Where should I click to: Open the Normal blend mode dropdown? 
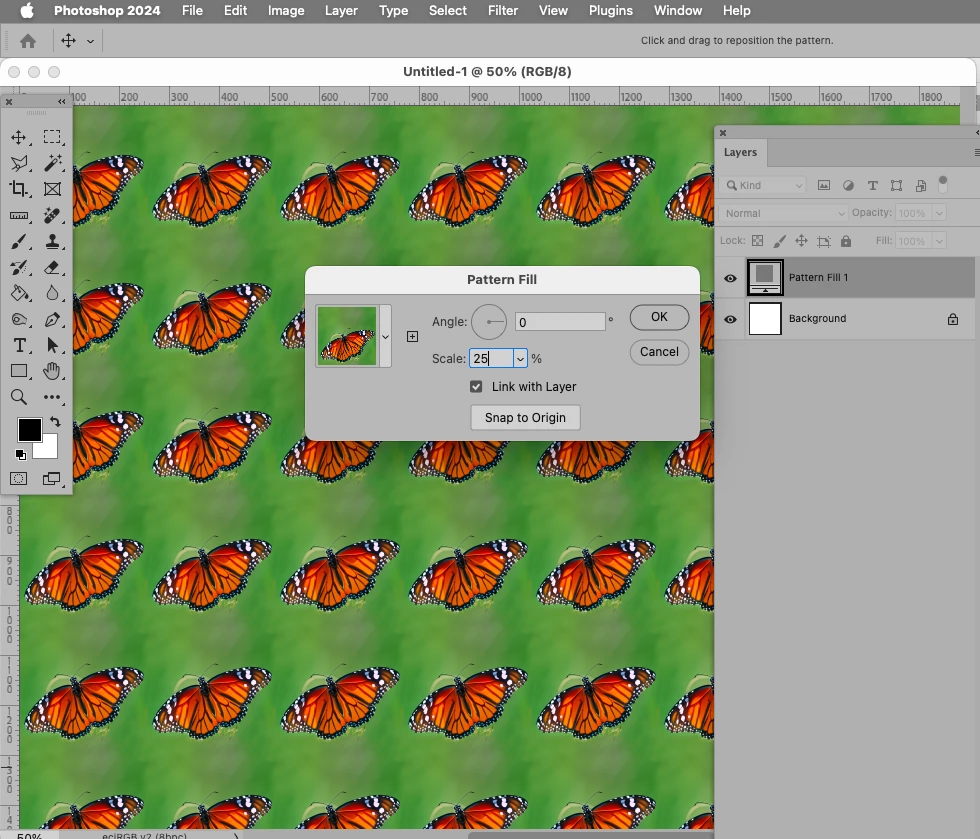[x=783, y=213]
